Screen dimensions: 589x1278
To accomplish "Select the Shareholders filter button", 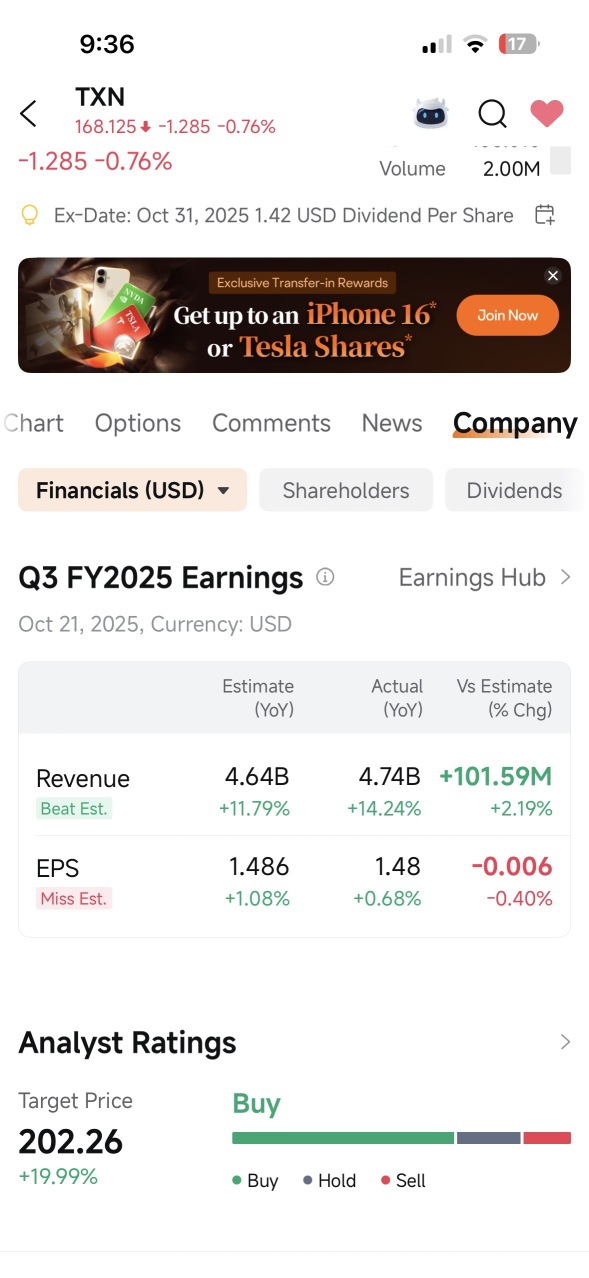I will [346, 490].
